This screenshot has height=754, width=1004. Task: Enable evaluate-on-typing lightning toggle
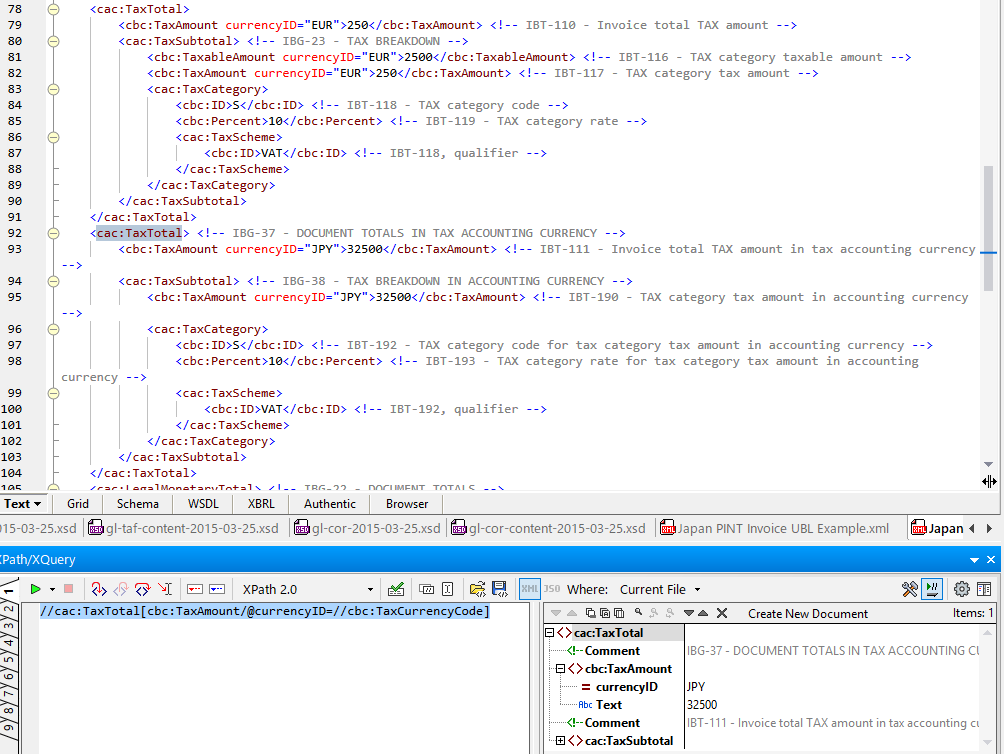(933, 589)
